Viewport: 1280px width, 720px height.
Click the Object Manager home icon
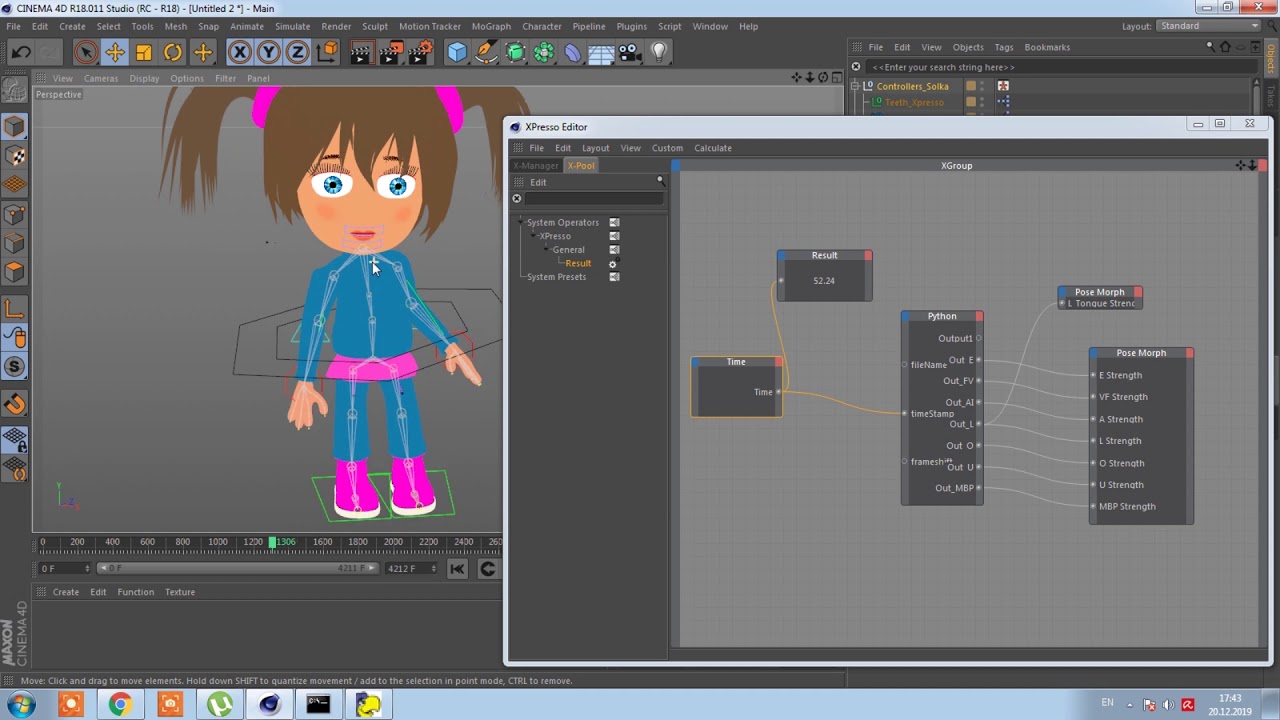(x=1225, y=47)
